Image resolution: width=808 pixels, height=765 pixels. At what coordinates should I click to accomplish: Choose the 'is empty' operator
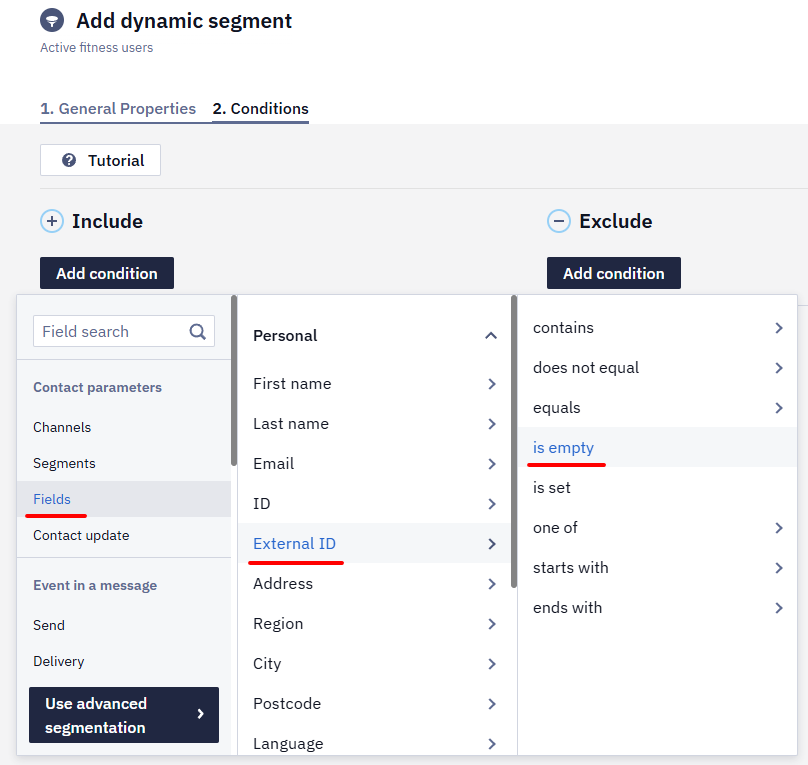pyautogui.click(x=658, y=447)
